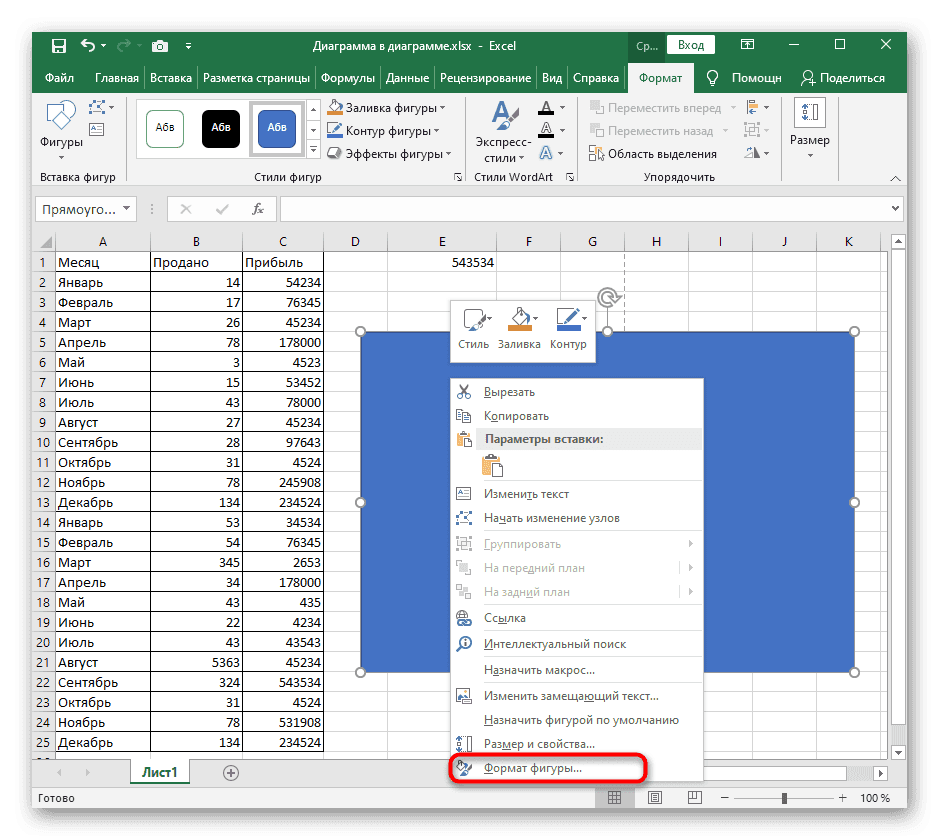Switch to Page Layout view in status bar
The width and height of the screenshot is (939, 840).
(654, 798)
